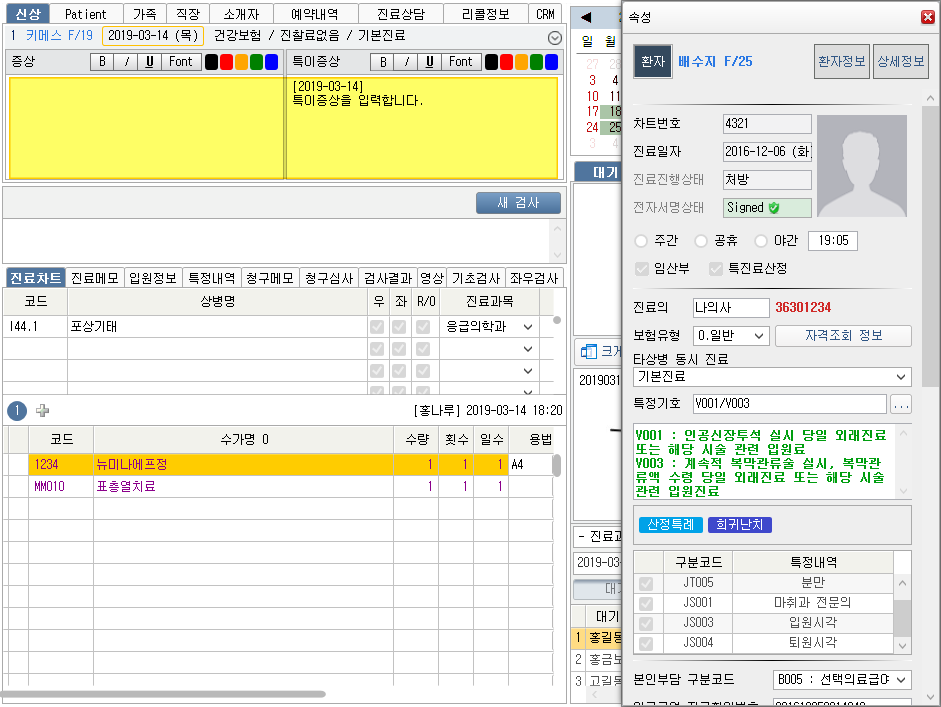This screenshot has height=707, width=941.
Task: Click the gray plus icon to add prescription
Action: (42, 410)
